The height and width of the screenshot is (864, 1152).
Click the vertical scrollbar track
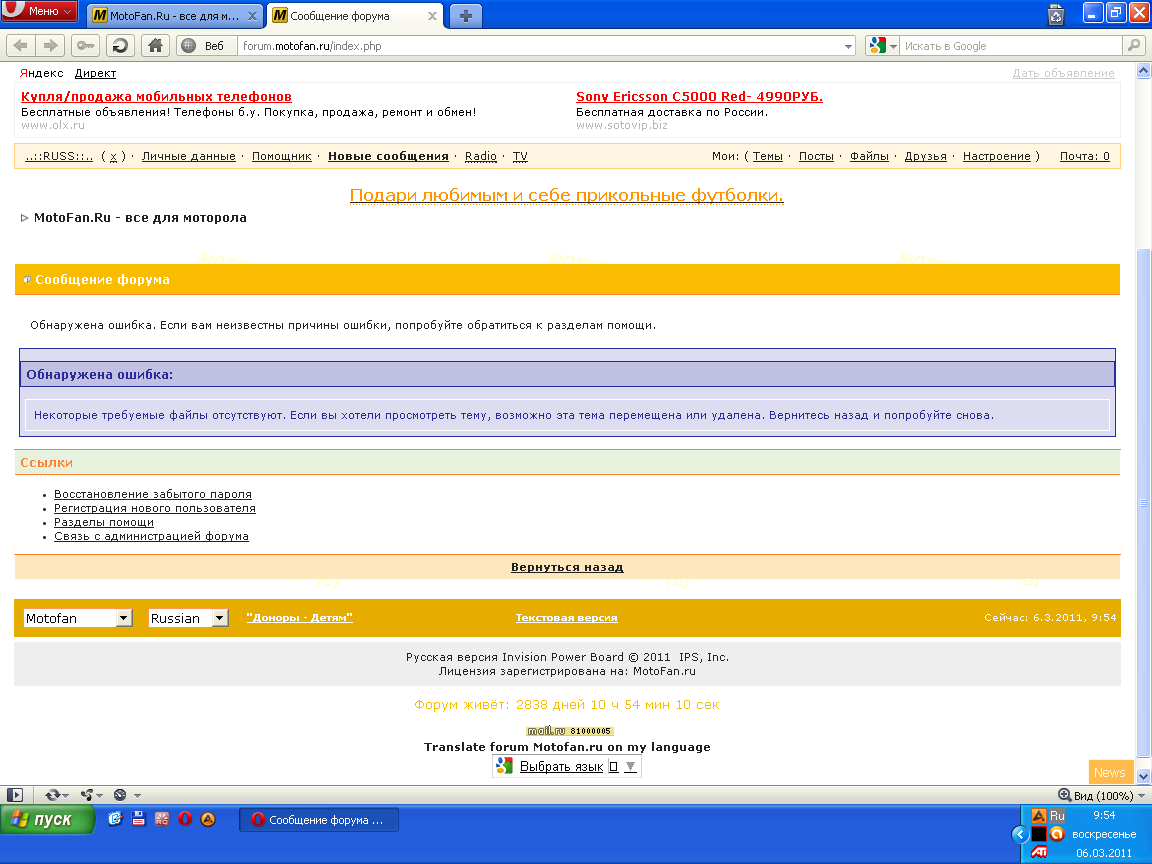1143,422
